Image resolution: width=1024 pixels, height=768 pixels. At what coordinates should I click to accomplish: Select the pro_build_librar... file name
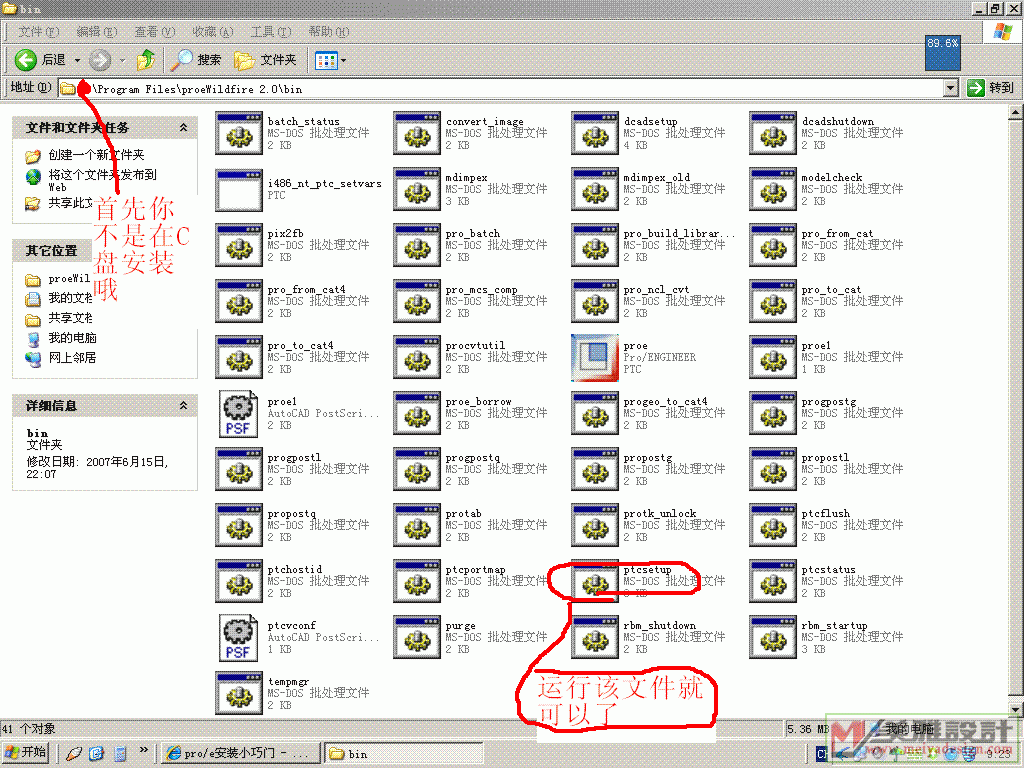coord(679,234)
